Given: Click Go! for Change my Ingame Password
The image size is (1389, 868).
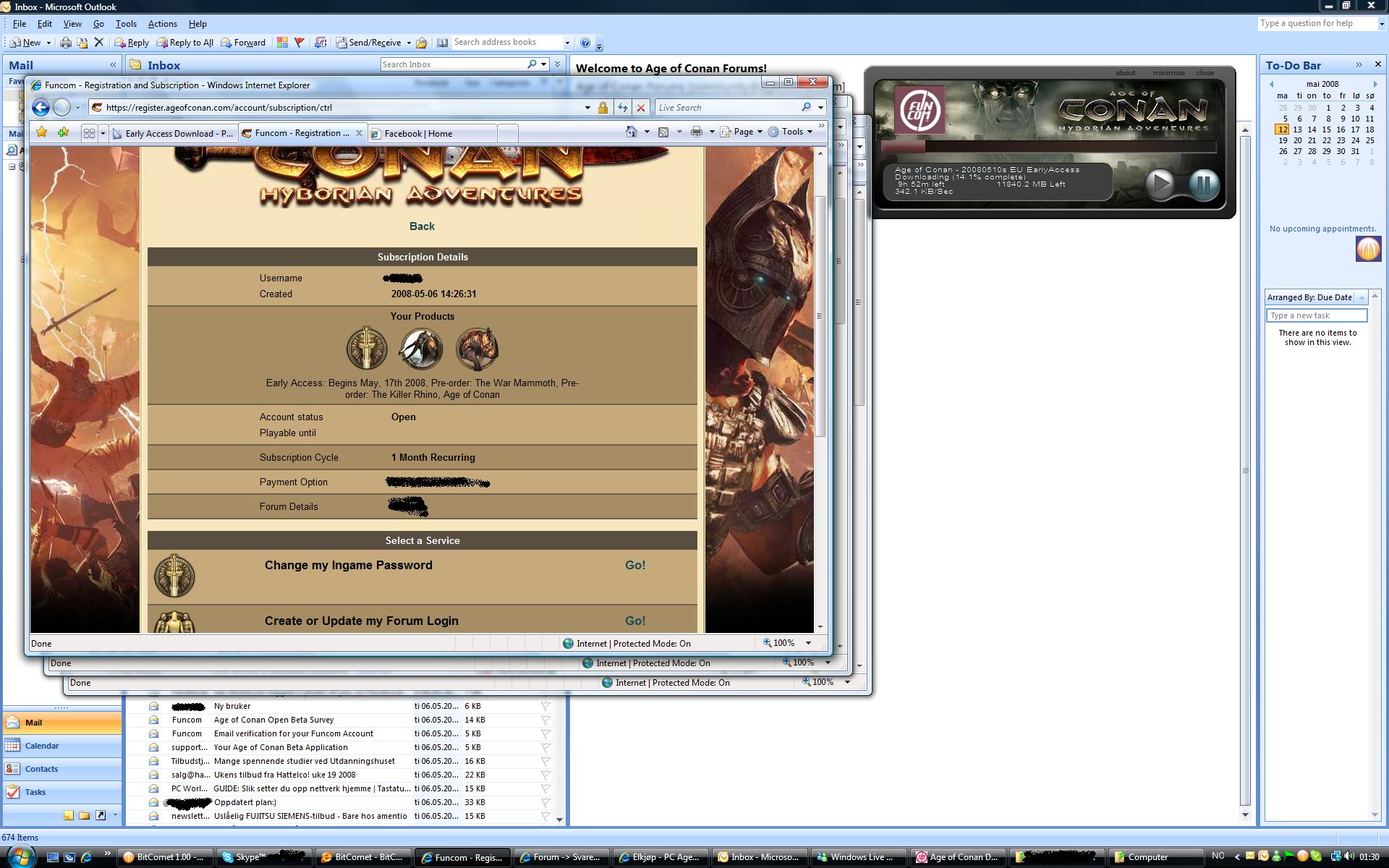Looking at the screenshot, I should (x=635, y=565).
